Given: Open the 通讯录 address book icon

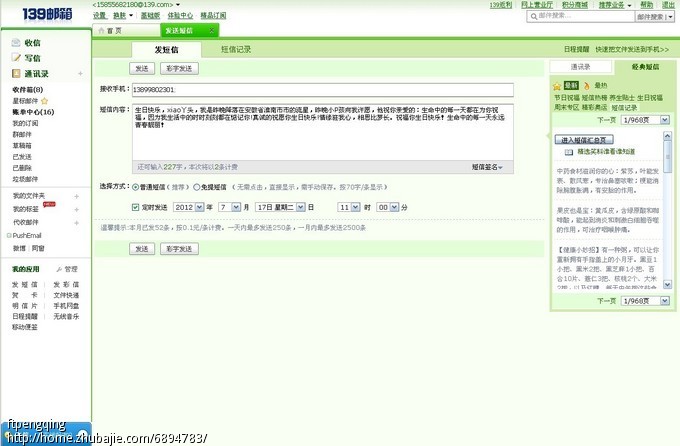Looking at the screenshot, I should click(x=16, y=73).
